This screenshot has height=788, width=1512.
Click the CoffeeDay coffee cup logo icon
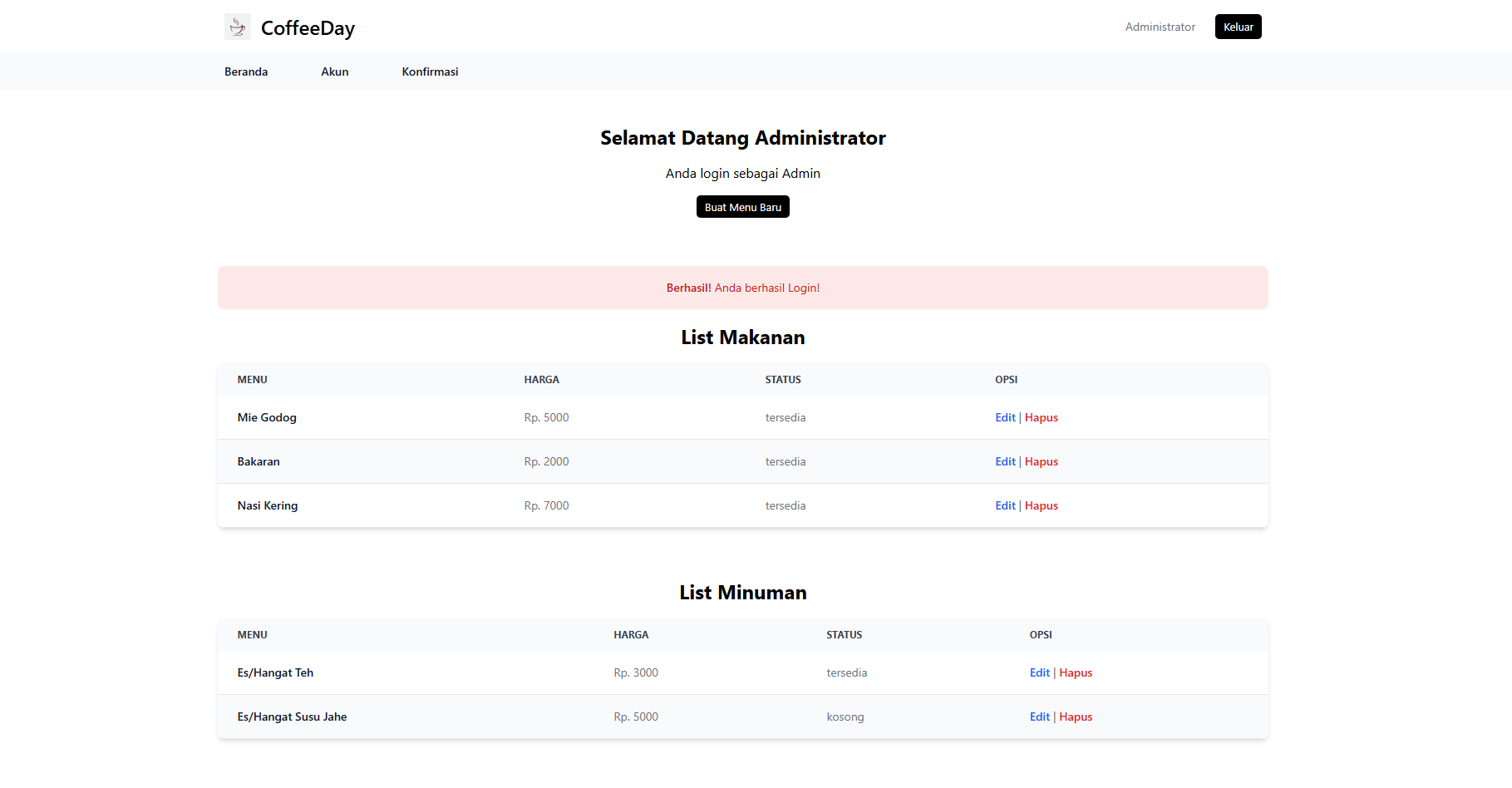click(x=238, y=27)
